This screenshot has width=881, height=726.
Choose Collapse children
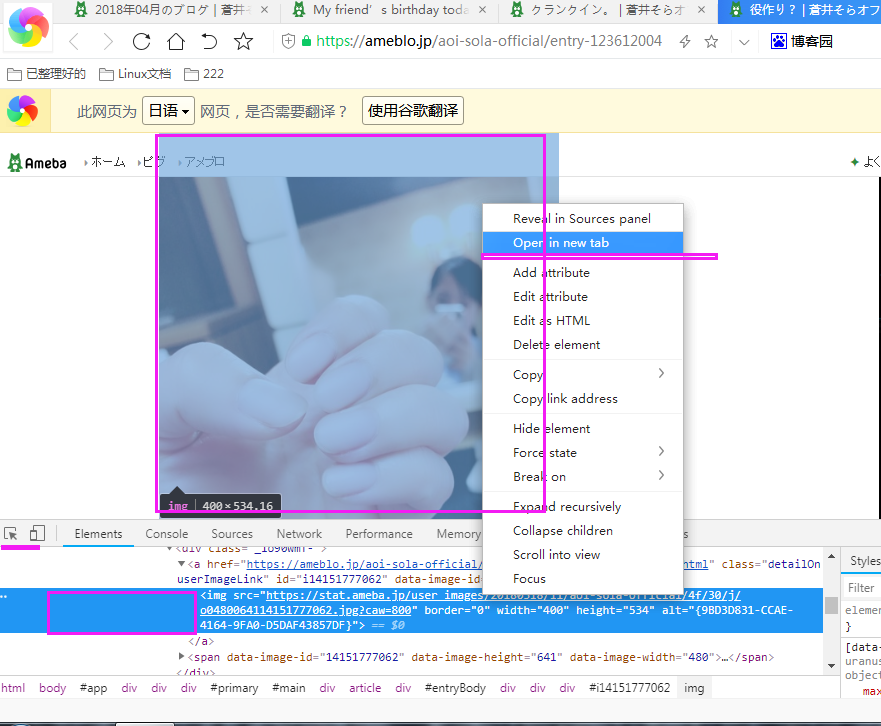pos(582,531)
